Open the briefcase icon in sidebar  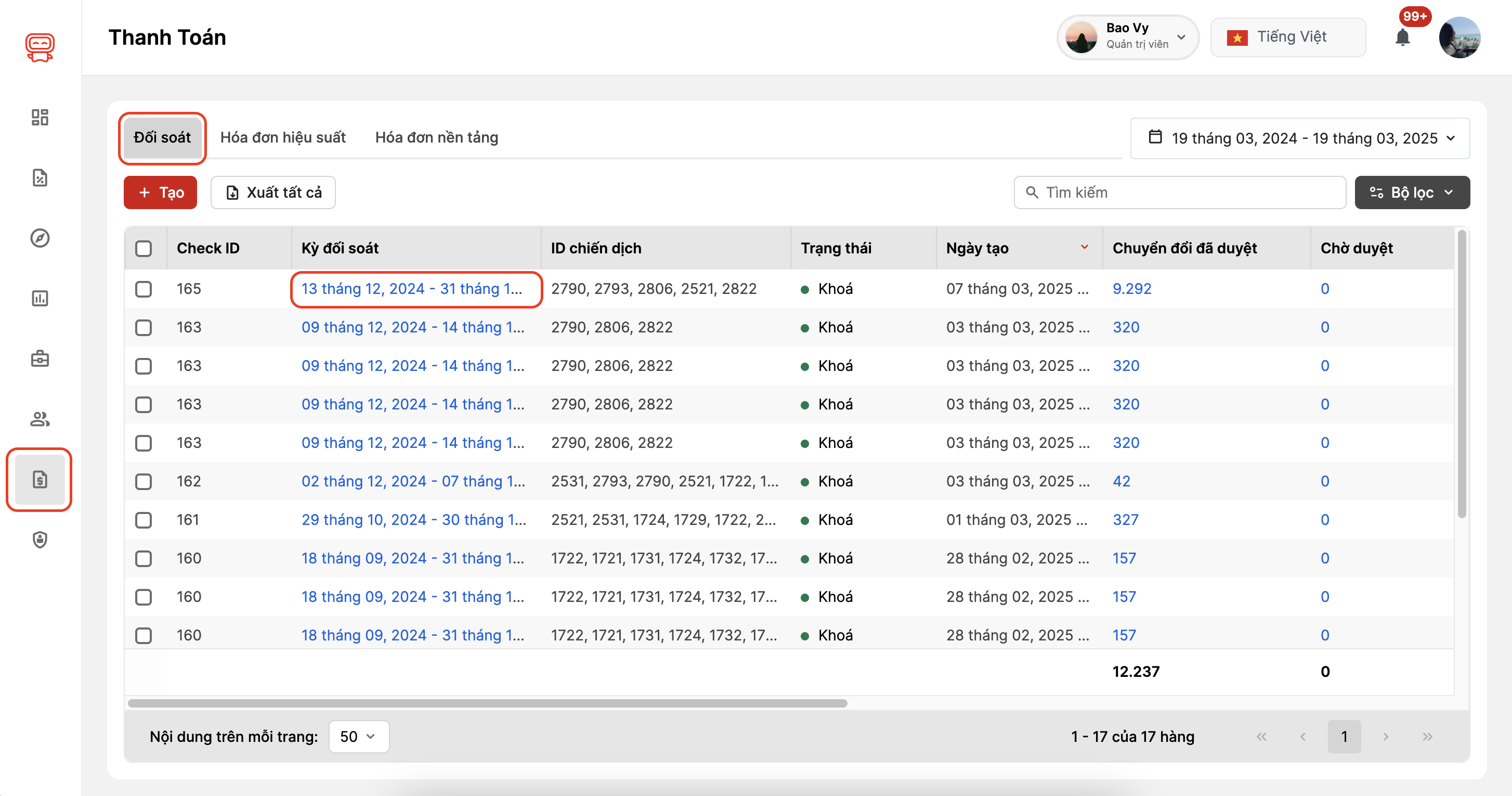[40, 358]
